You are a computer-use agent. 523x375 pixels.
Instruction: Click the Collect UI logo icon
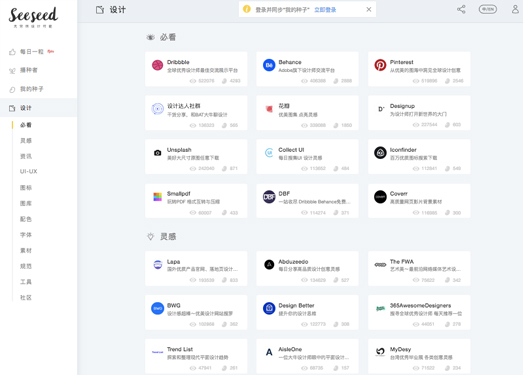(x=269, y=153)
